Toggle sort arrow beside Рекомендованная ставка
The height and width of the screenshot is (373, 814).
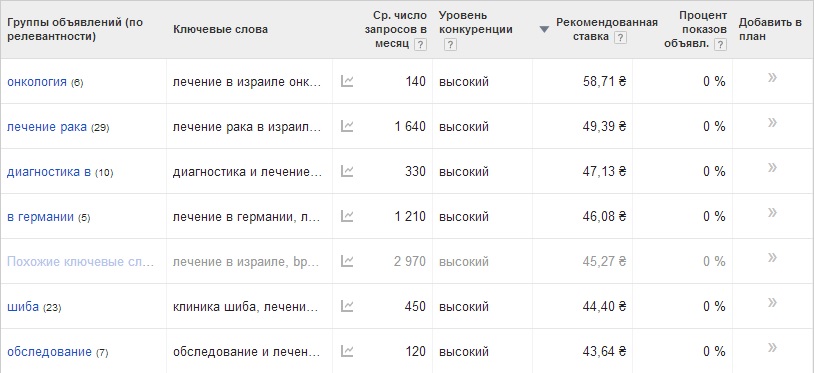[544, 30]
